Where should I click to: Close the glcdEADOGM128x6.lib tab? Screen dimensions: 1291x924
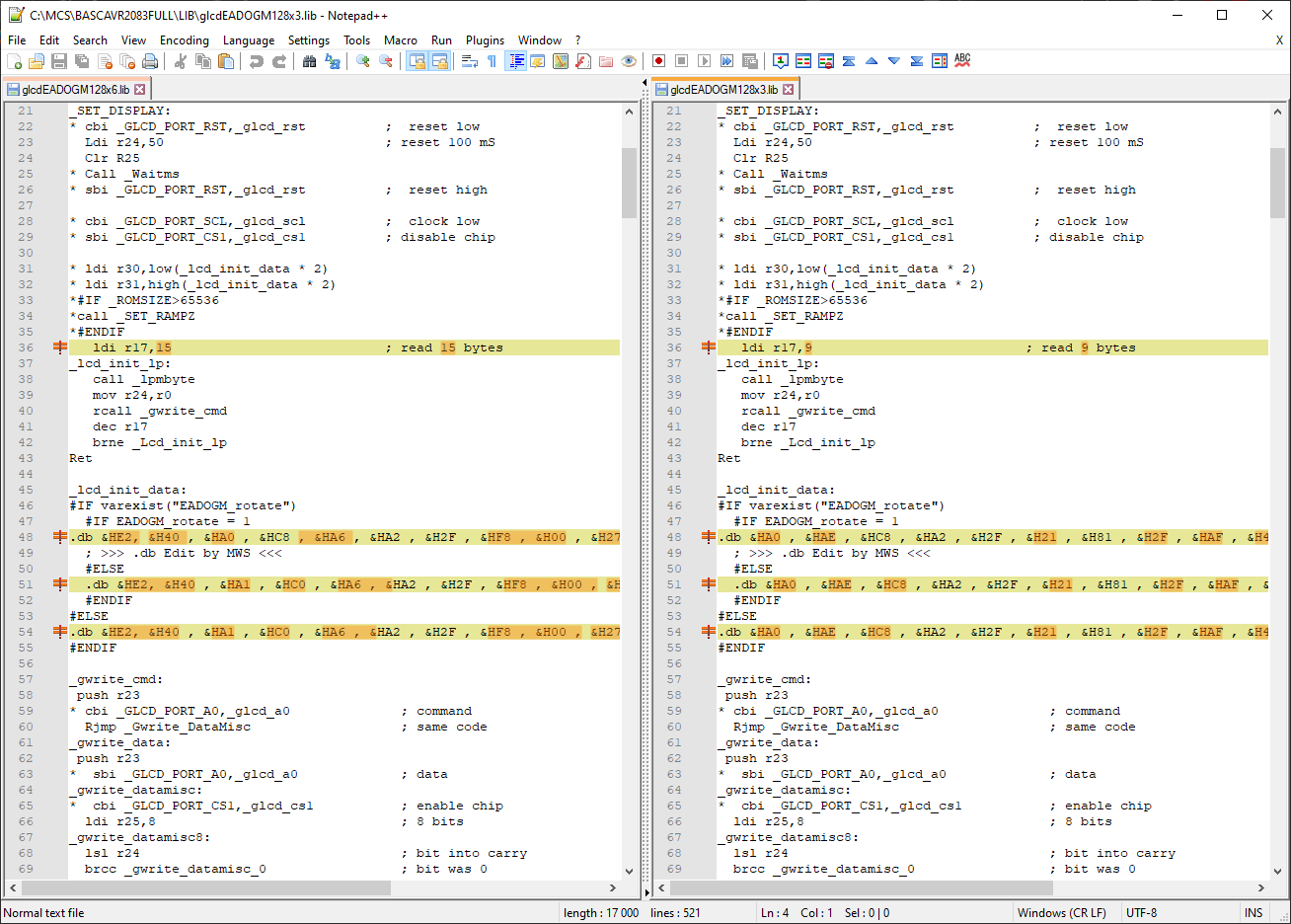(x=140, y=90)
